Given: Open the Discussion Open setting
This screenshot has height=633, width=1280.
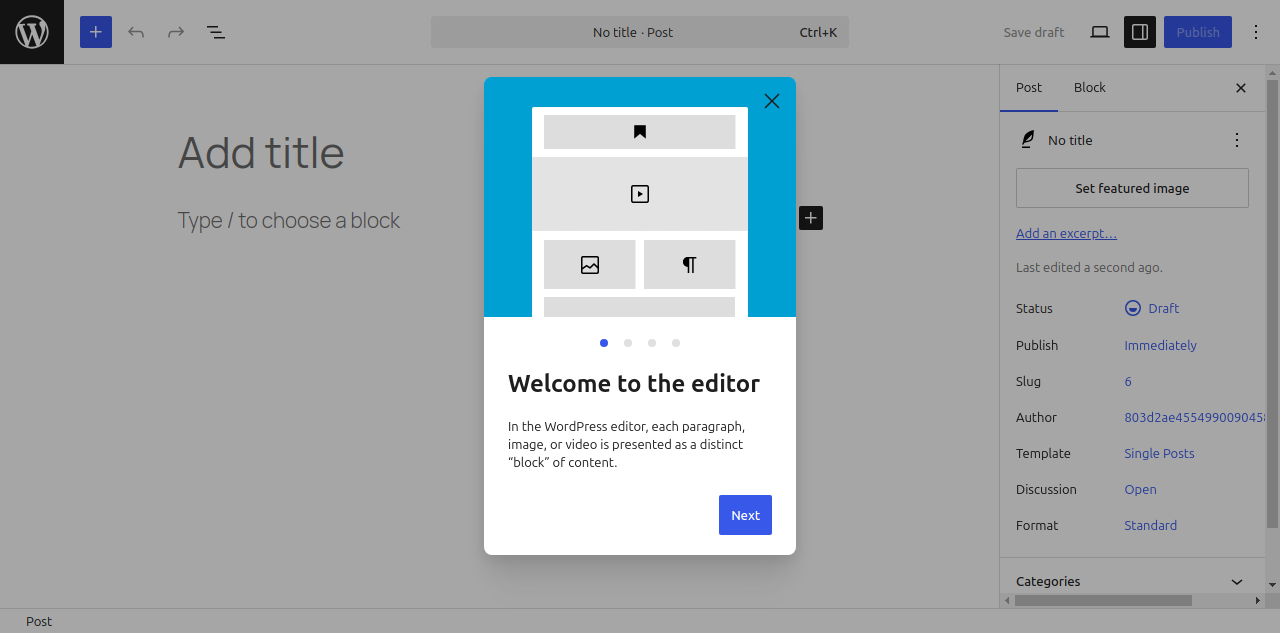Looking at the screenshot, I should pyautogui.click(x=1140, y=489).
